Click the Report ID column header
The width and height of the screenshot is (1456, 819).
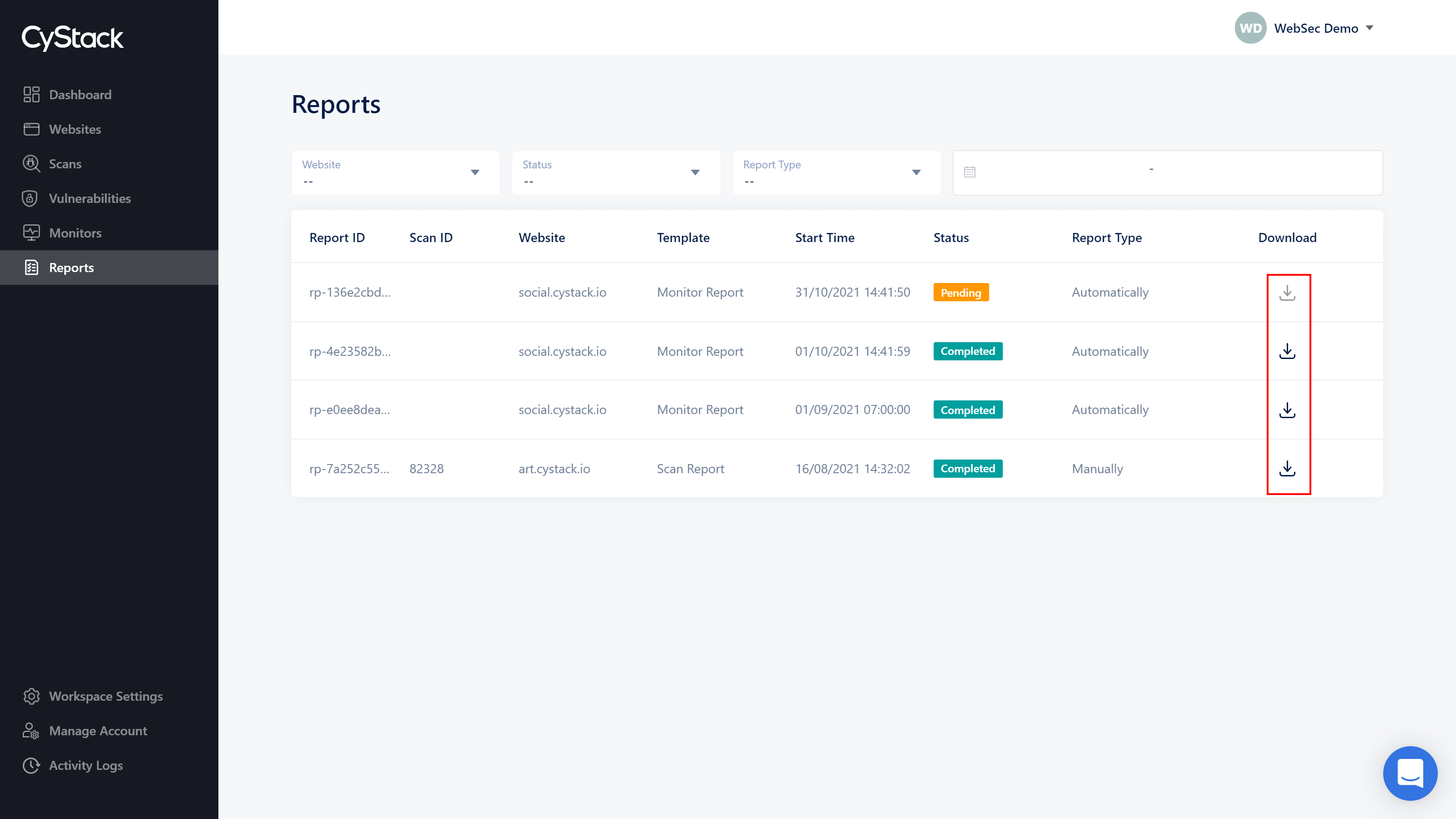[x=337, y=238]
